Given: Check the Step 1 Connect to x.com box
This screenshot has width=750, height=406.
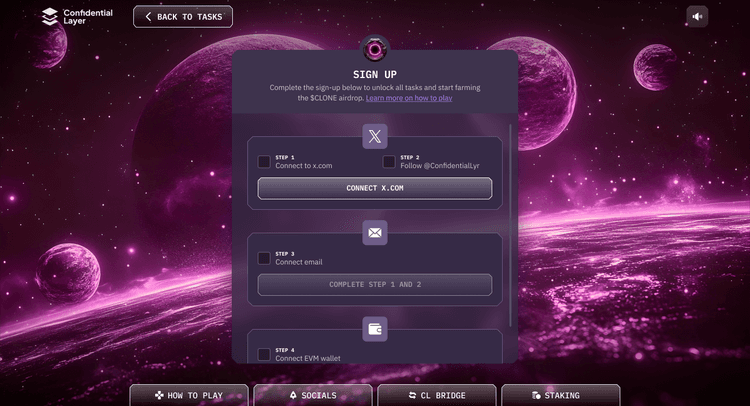Looking at the screenshot, I should coord(264,162).
